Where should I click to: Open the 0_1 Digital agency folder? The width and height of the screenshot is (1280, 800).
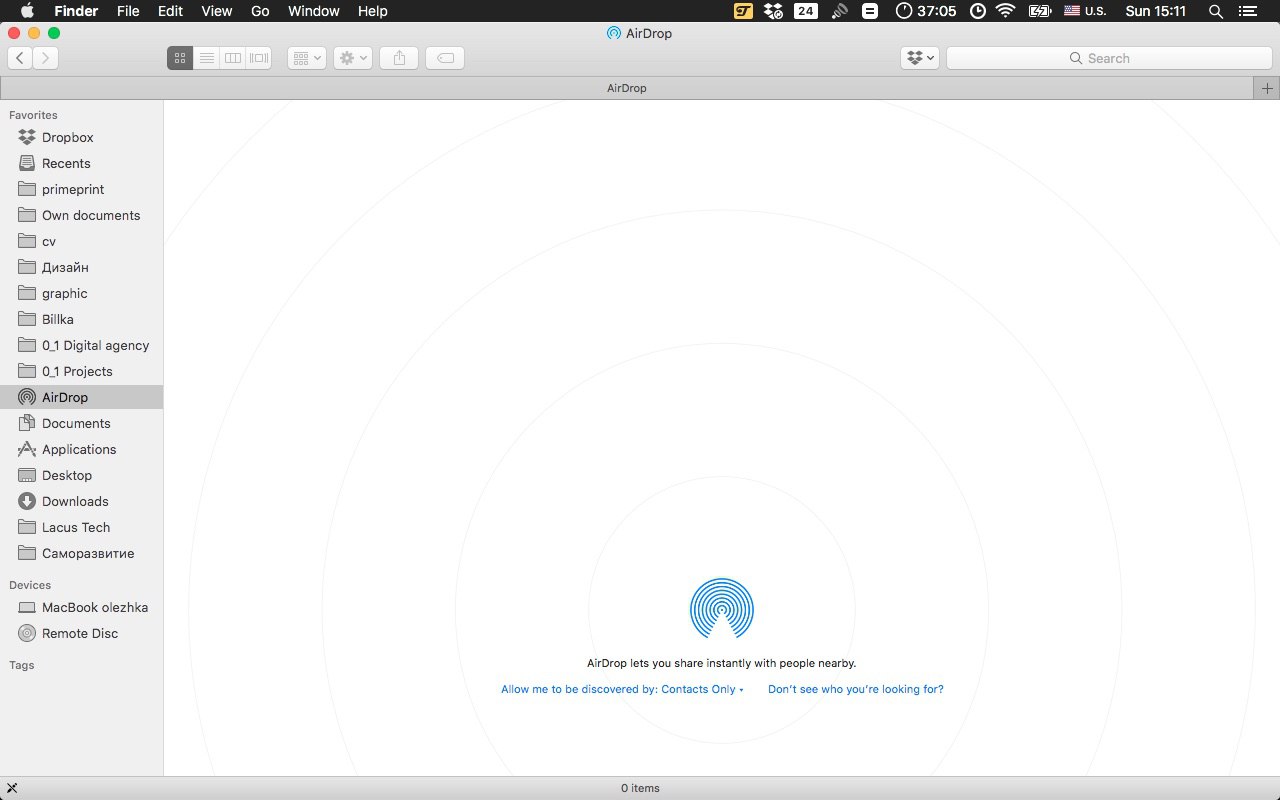tap(81, 345)
